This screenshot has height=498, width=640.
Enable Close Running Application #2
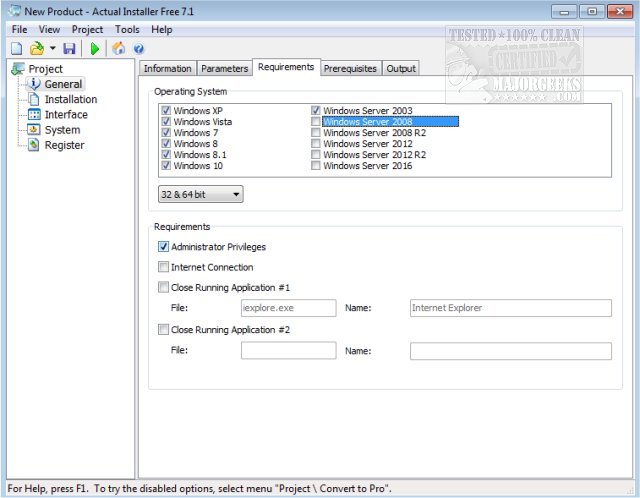tap(163, 329)
